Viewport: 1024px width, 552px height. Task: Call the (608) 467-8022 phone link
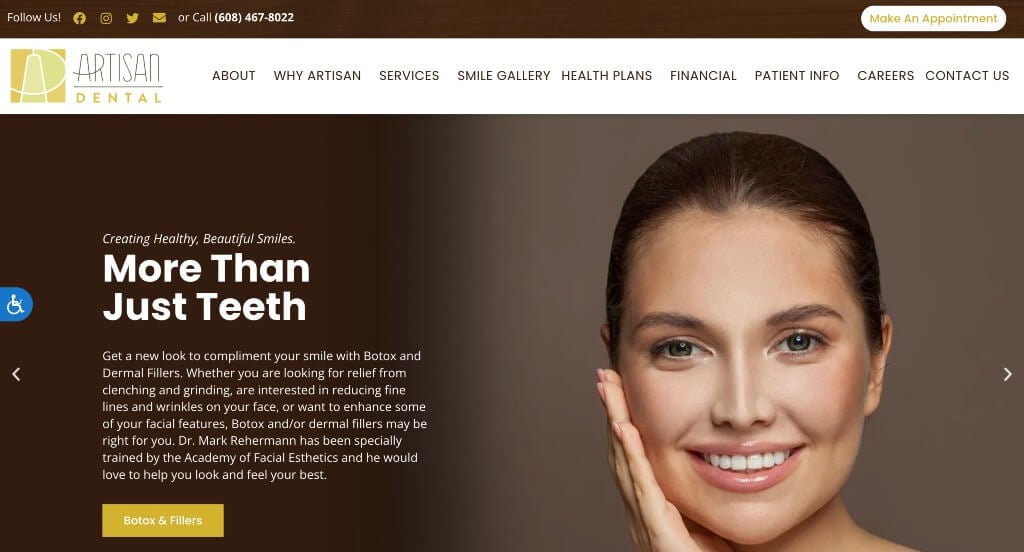[254, 18]
